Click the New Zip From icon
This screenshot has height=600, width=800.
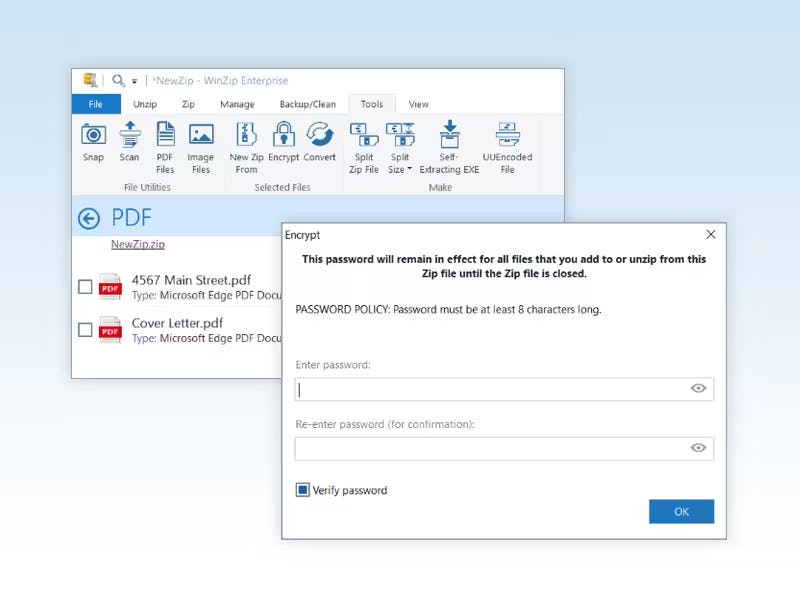pos(243,140)
